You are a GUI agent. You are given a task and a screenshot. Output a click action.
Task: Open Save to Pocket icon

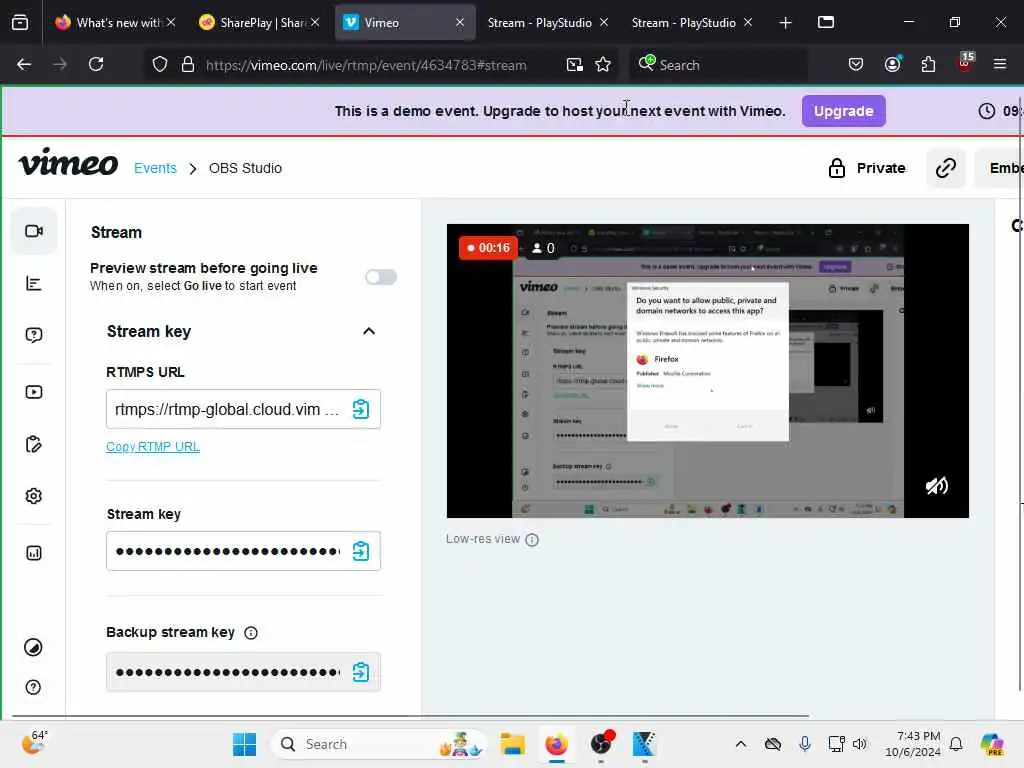pos(856,64)
